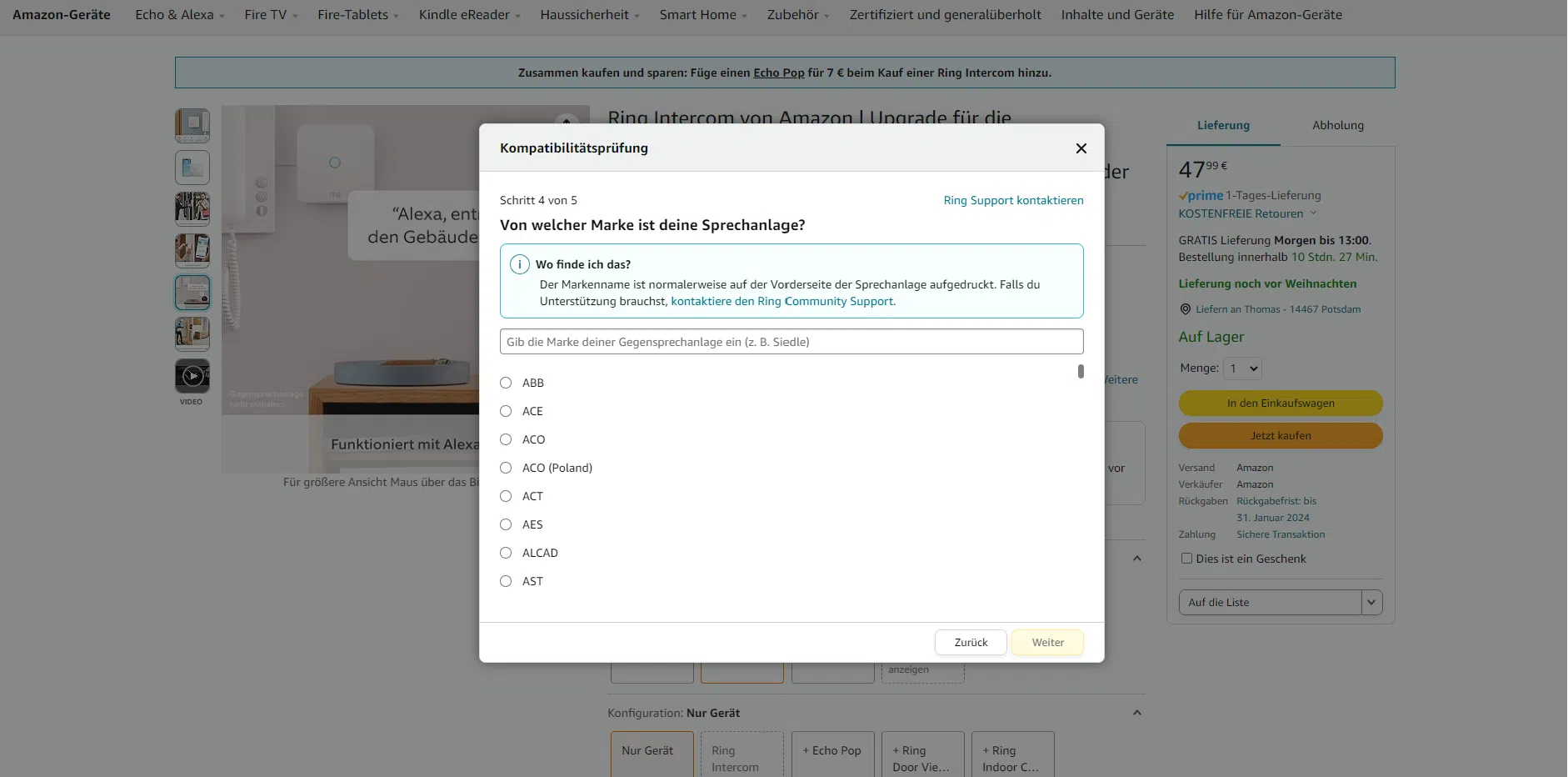This screenshot has width=1568, height=777.
Task: Check 'Dies ist ein Geschenk' checkbox
Action: (x=1186, y=559)
